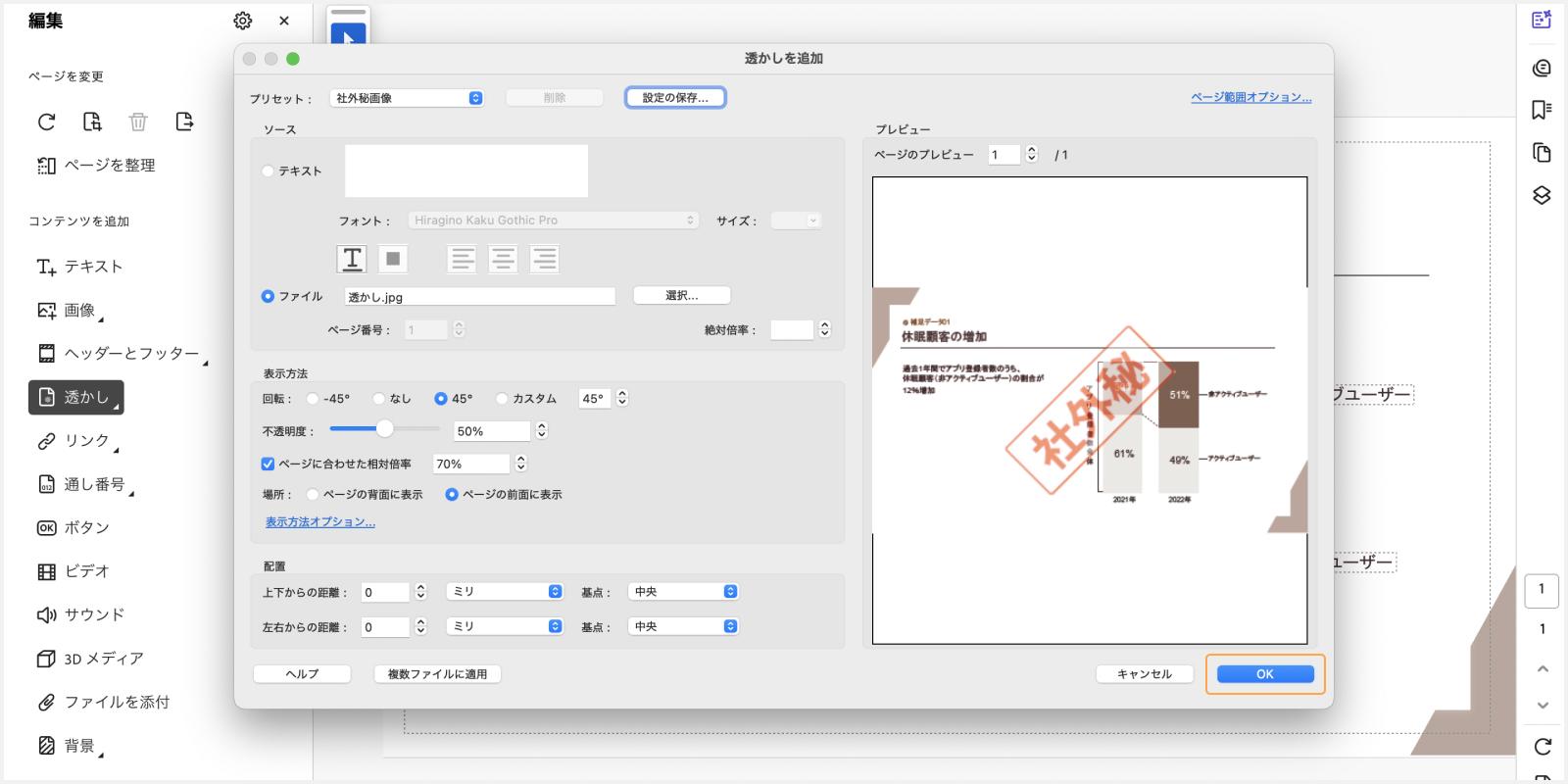
Task: Select the ビデオ video tool
Action: pos(73,571)
